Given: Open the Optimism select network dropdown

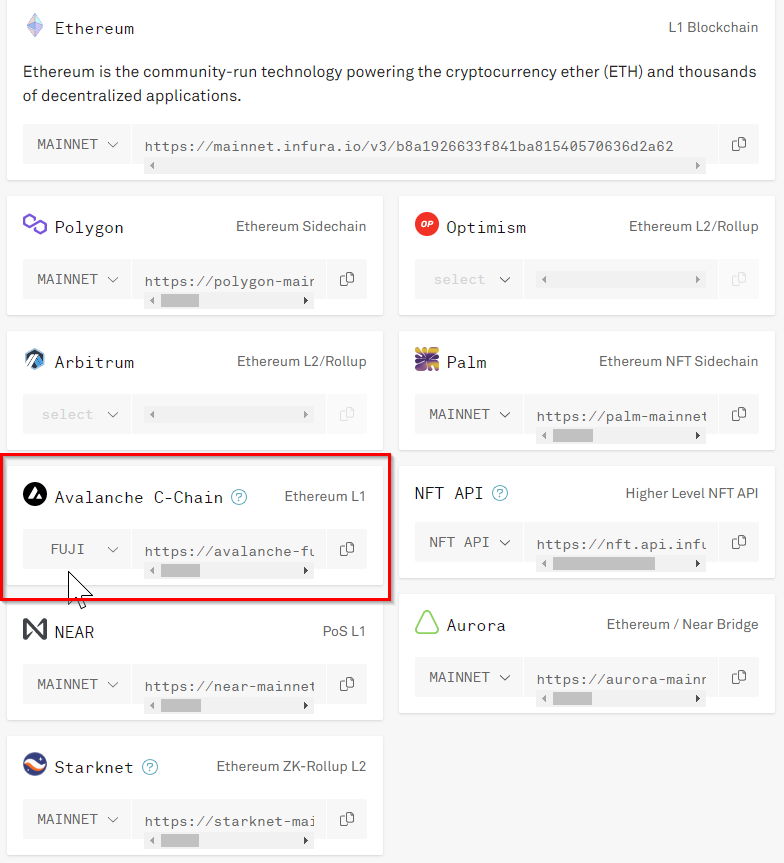Looking at the screenshot, I should click(x=469, y=279).
